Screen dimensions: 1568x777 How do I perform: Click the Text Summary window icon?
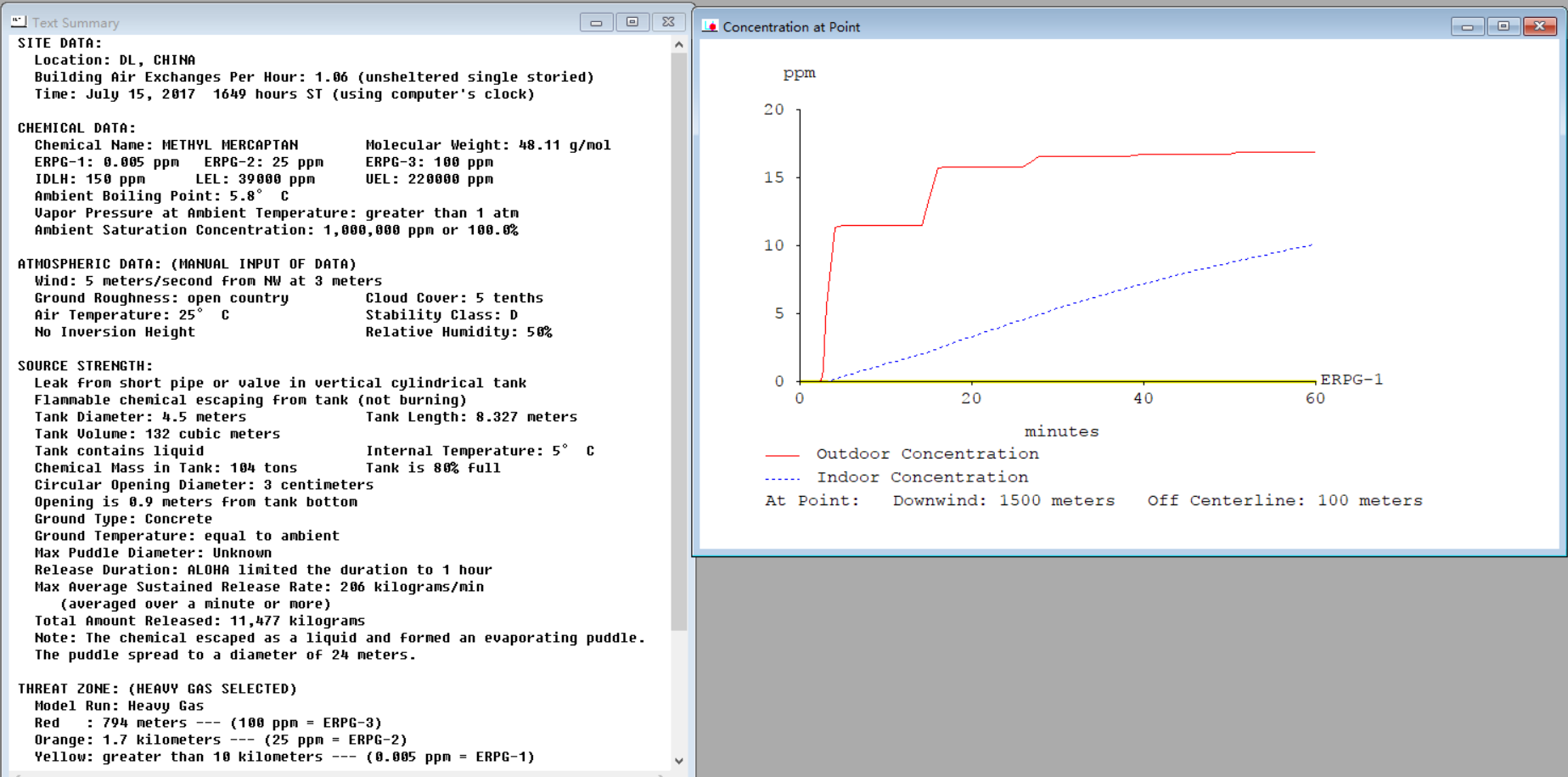point(19,21)
